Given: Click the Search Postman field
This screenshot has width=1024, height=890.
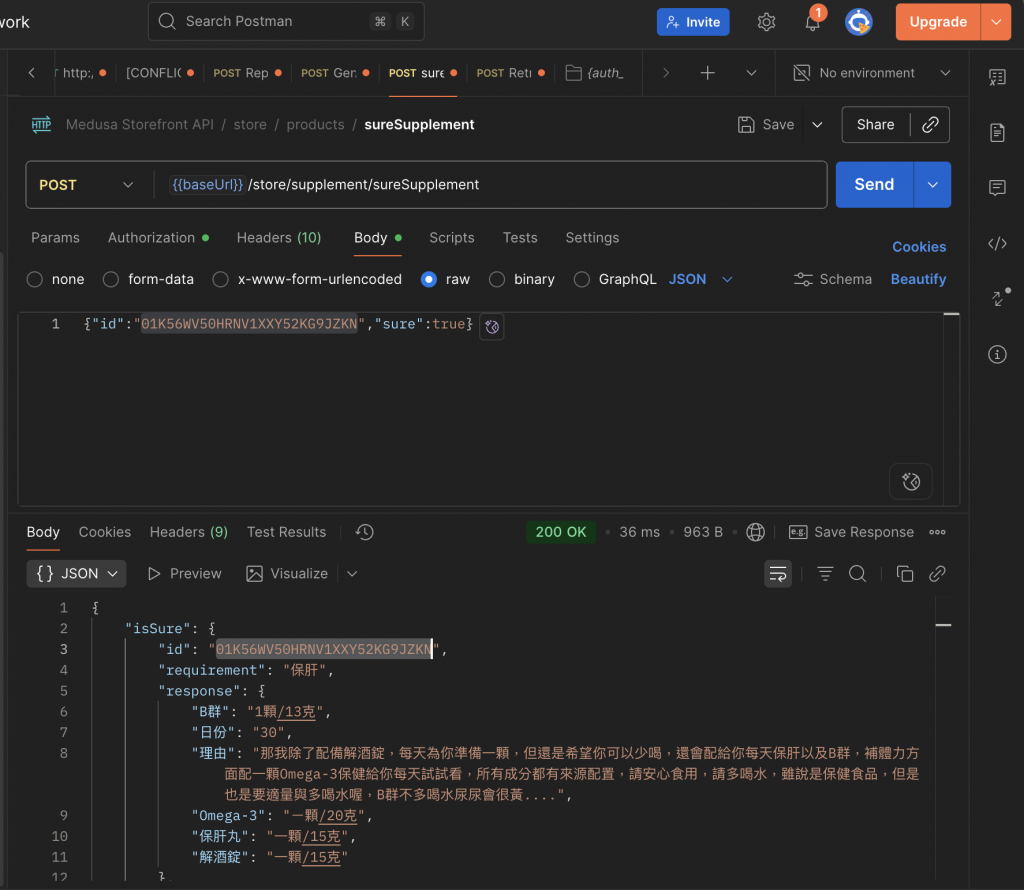Looking at the screenshot, I should (286, 22).
